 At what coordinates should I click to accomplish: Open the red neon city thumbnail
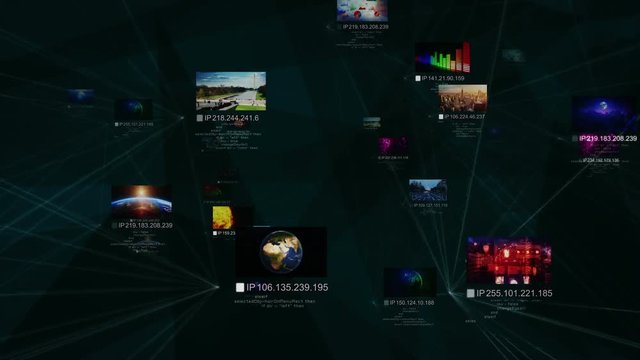click(509, 260)
